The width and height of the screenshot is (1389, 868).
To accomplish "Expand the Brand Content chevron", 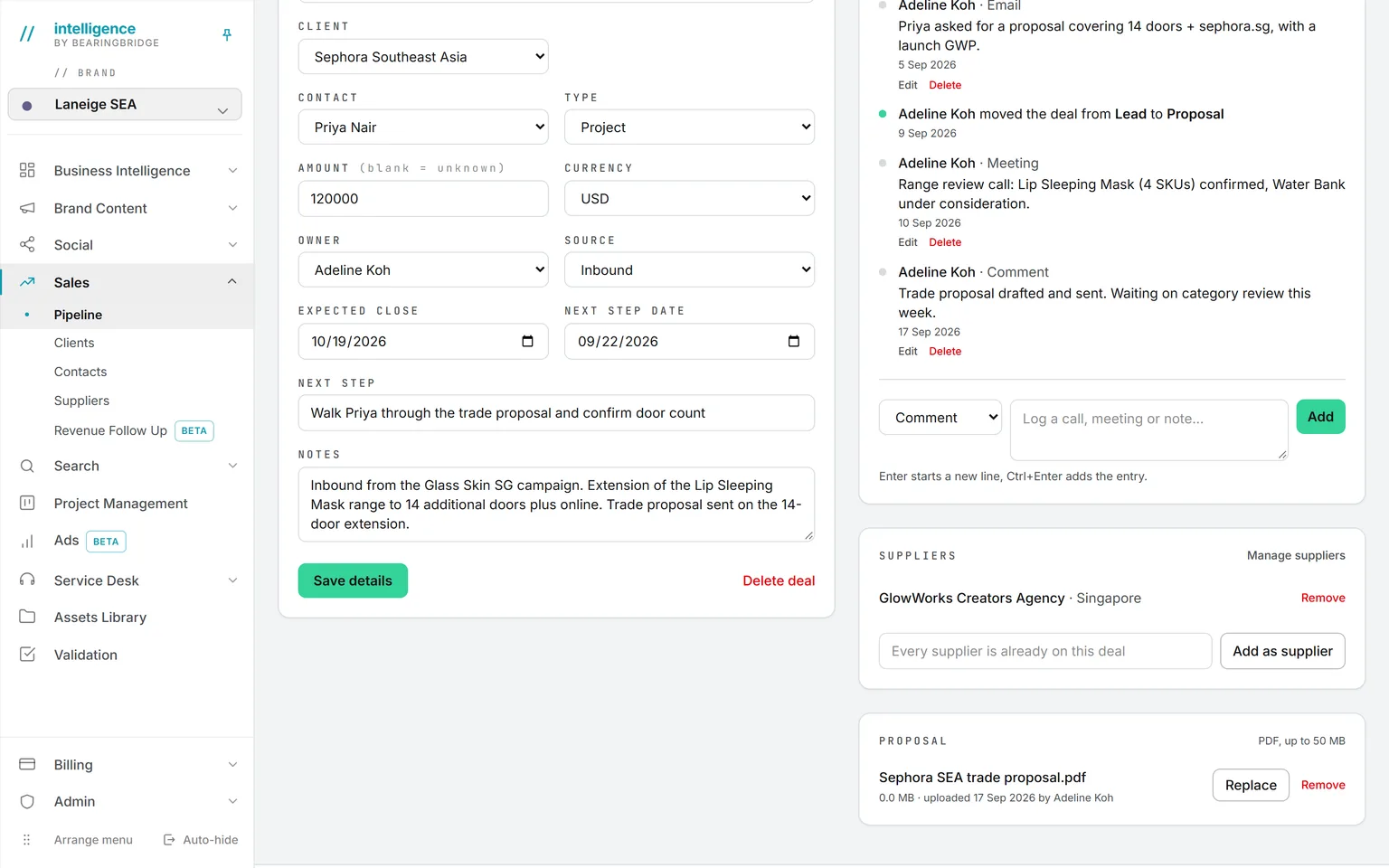I will (x=232, y=208).
